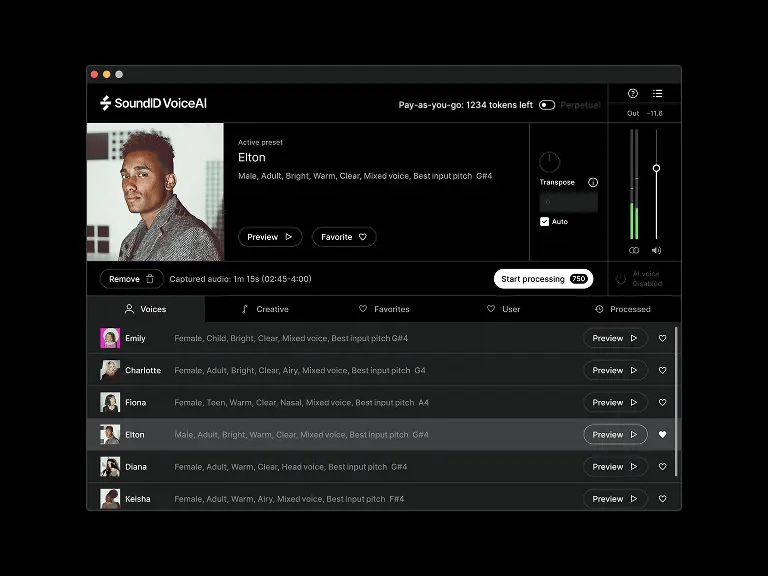Toggle the AI voice power button

coord(620,279)
